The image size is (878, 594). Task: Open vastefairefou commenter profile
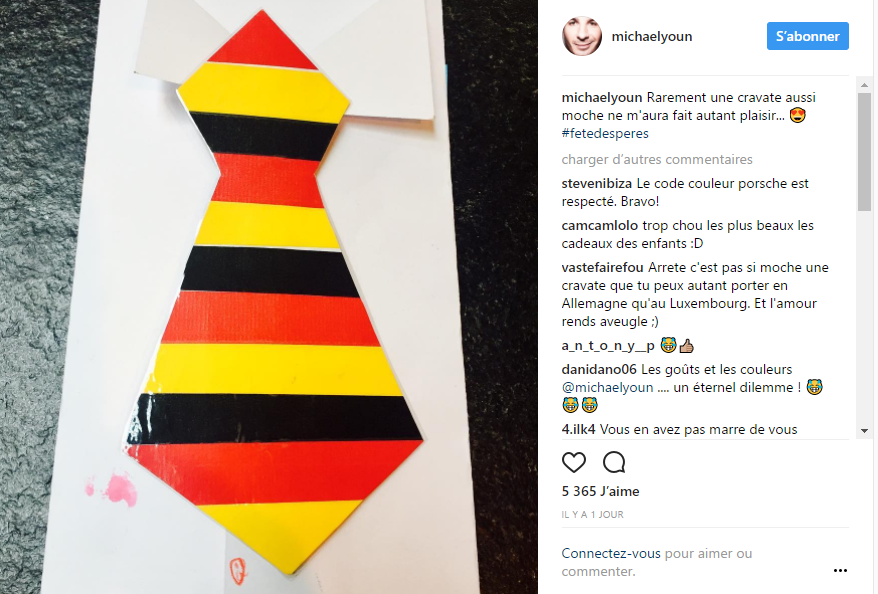(x=603, y=268)
